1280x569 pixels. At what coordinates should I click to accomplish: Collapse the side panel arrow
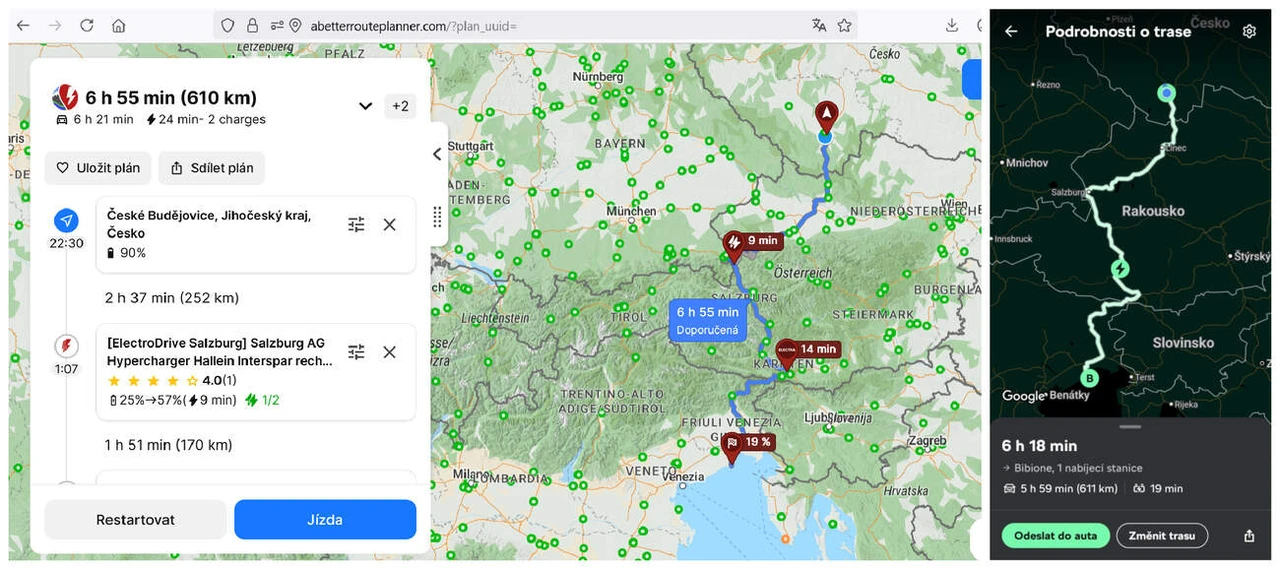tap(437, 154)
